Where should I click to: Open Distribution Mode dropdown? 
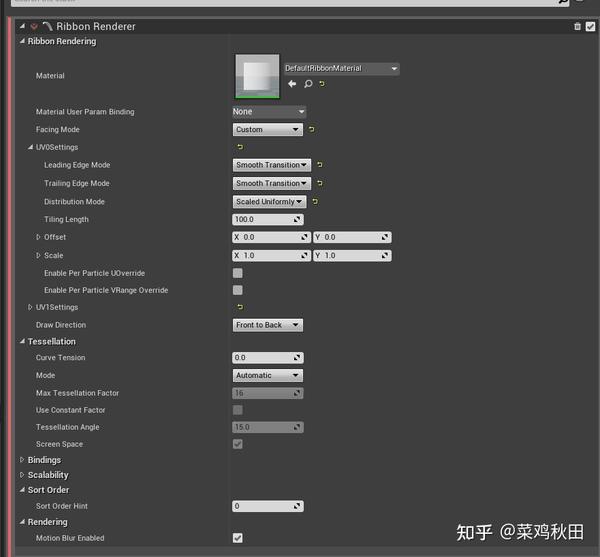[x=269, y=202]
